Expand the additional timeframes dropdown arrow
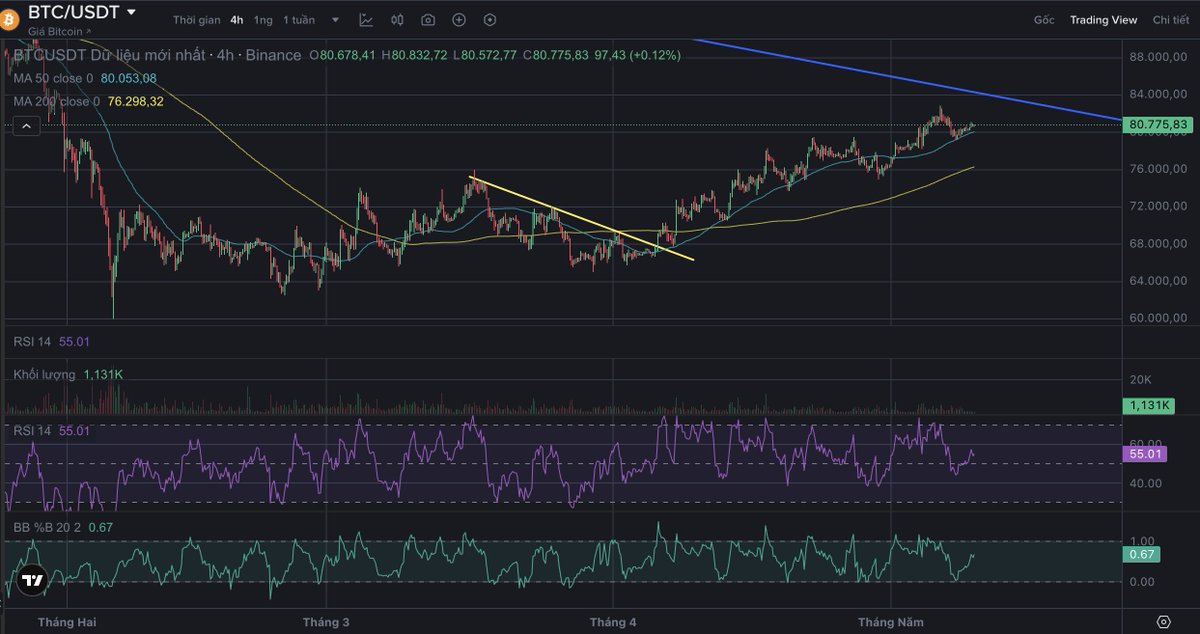1200x634 pixels. coord(335,20)
